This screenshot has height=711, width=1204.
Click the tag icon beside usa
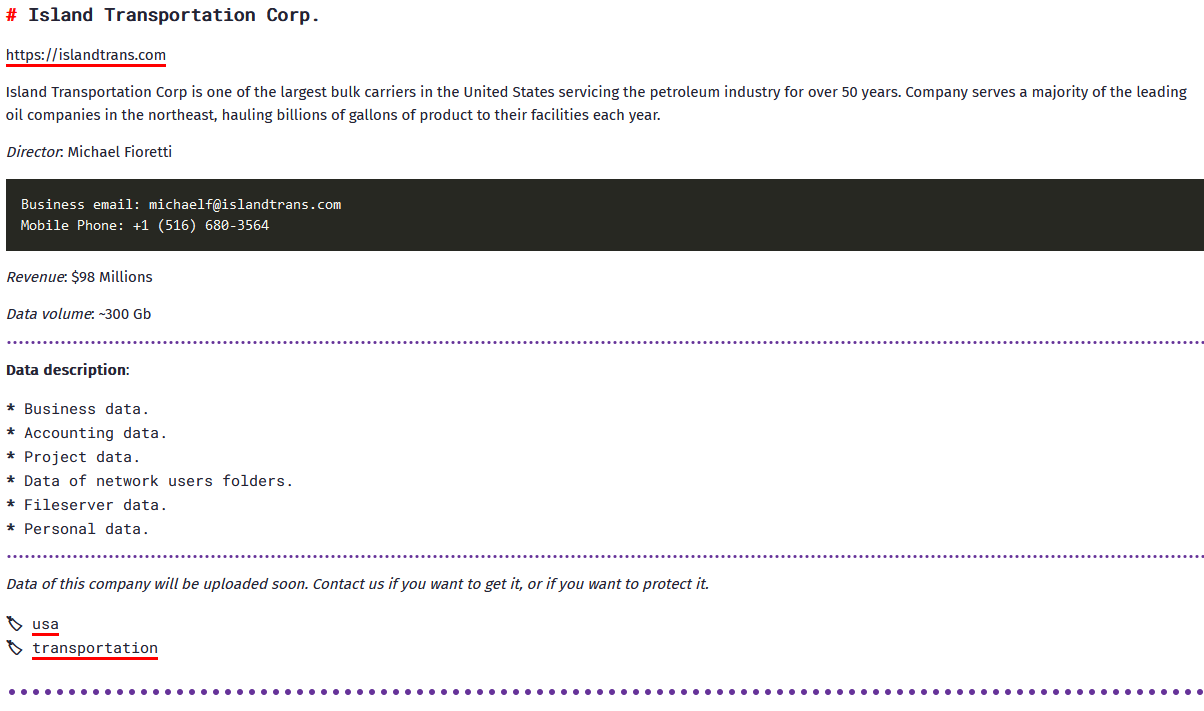tap(14, 624)
